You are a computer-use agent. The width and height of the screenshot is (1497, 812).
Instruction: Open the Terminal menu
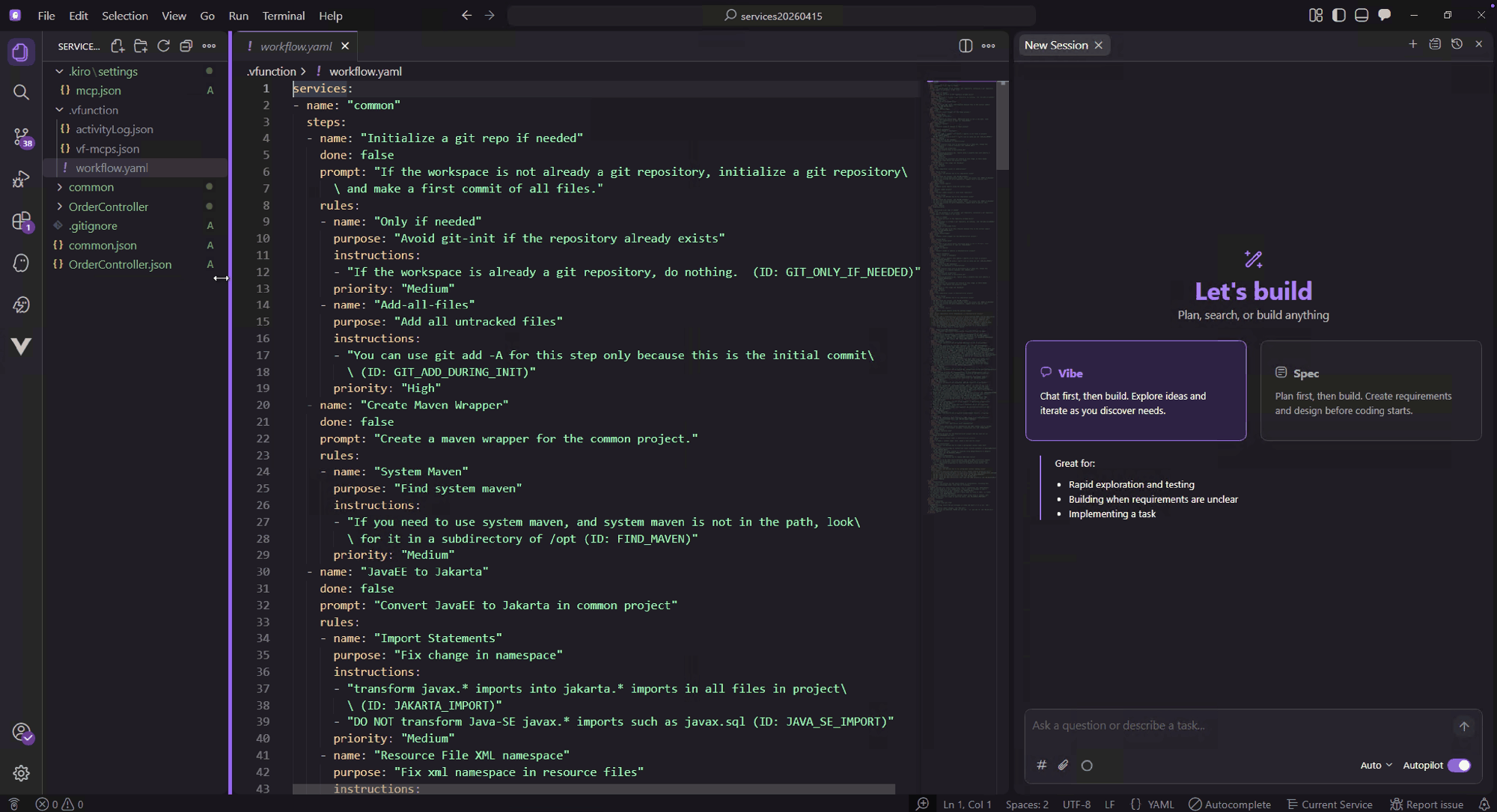283,15
